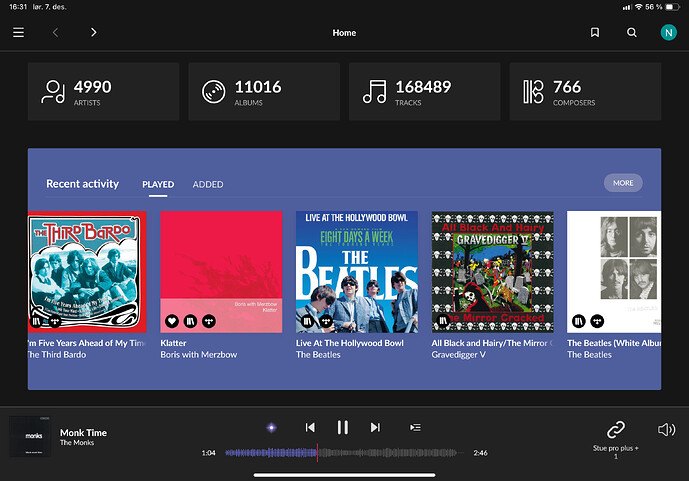The height and width of the screenshot is (481, 689).
Task: Open the Stue pro plus zone link icon
Action: coord(616,430)
